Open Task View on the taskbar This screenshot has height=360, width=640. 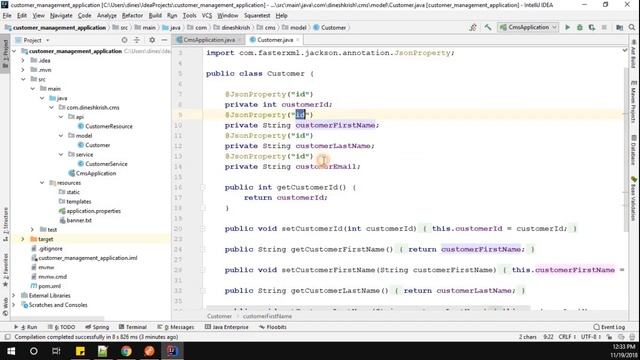[x=56, y=351]
